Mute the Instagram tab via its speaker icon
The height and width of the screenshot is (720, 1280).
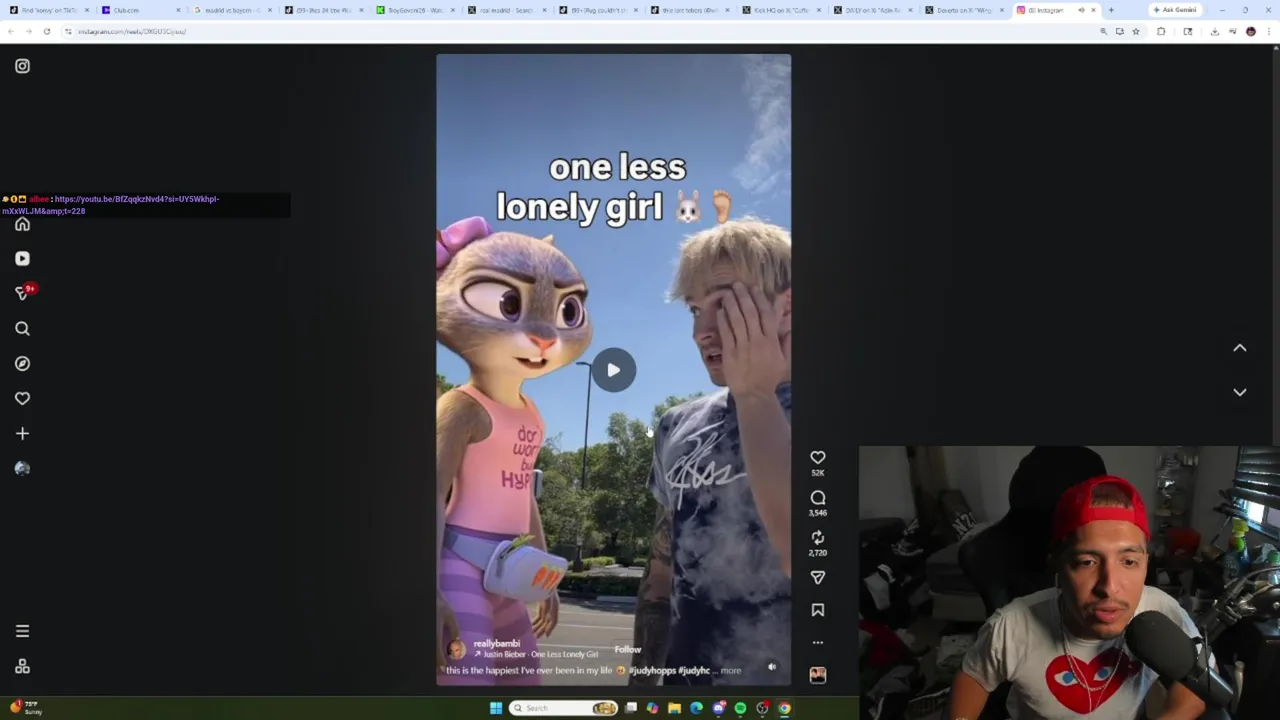1081,10
